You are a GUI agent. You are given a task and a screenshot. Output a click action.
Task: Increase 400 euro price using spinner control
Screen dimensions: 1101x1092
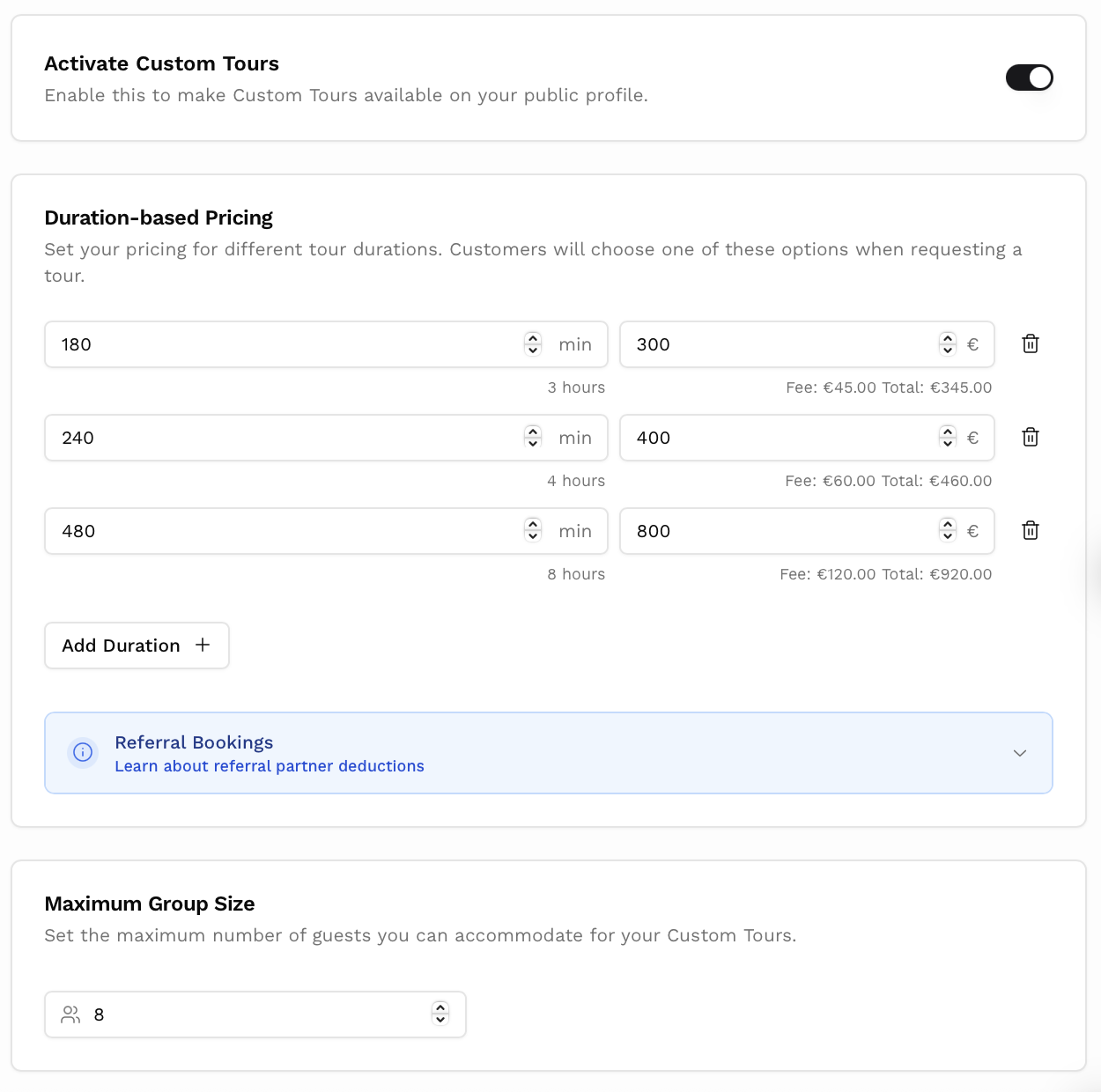click(948, 432)
